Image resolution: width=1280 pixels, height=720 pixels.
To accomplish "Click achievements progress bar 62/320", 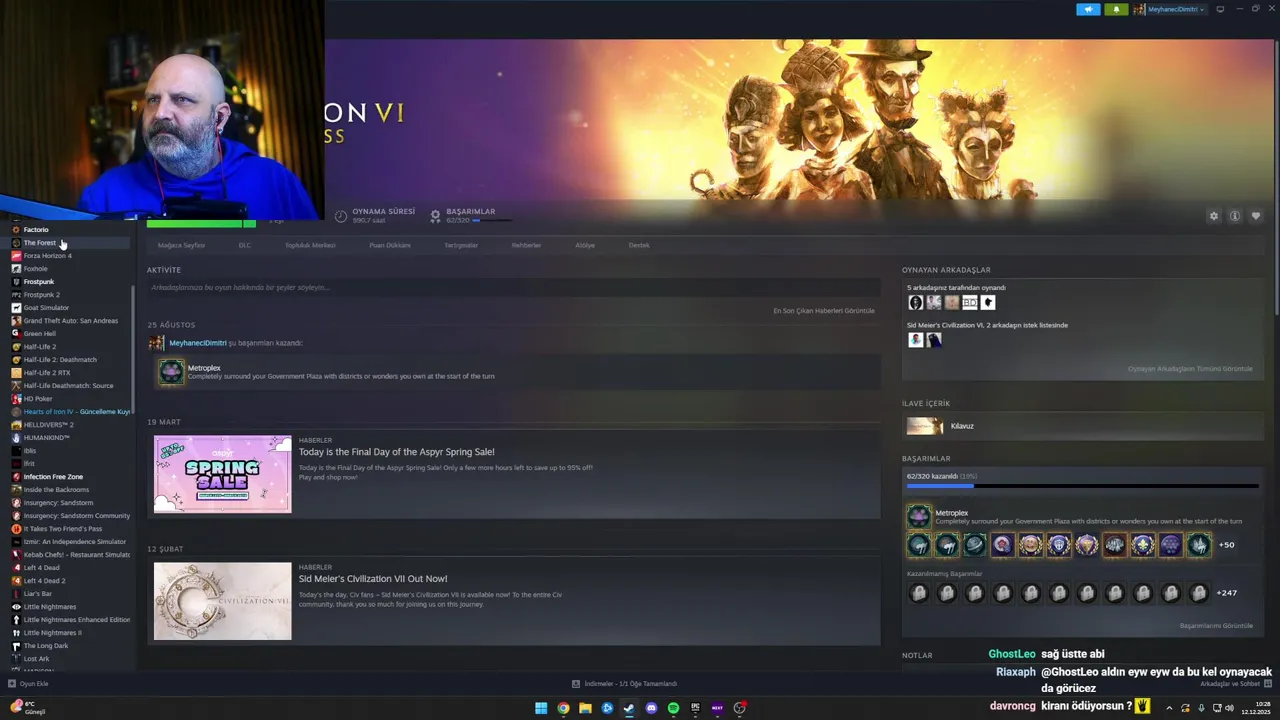I will click(x=1082, y=486).
